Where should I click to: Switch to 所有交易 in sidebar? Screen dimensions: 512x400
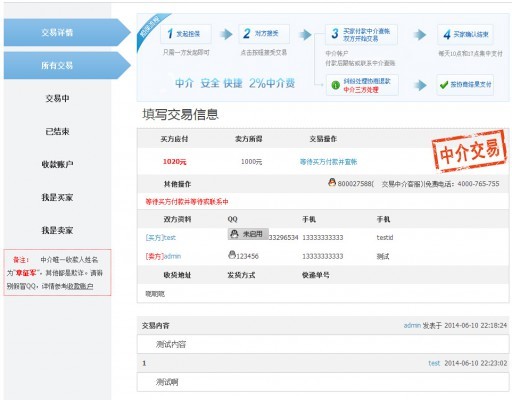pyautogui.click(x=67, y=65)
